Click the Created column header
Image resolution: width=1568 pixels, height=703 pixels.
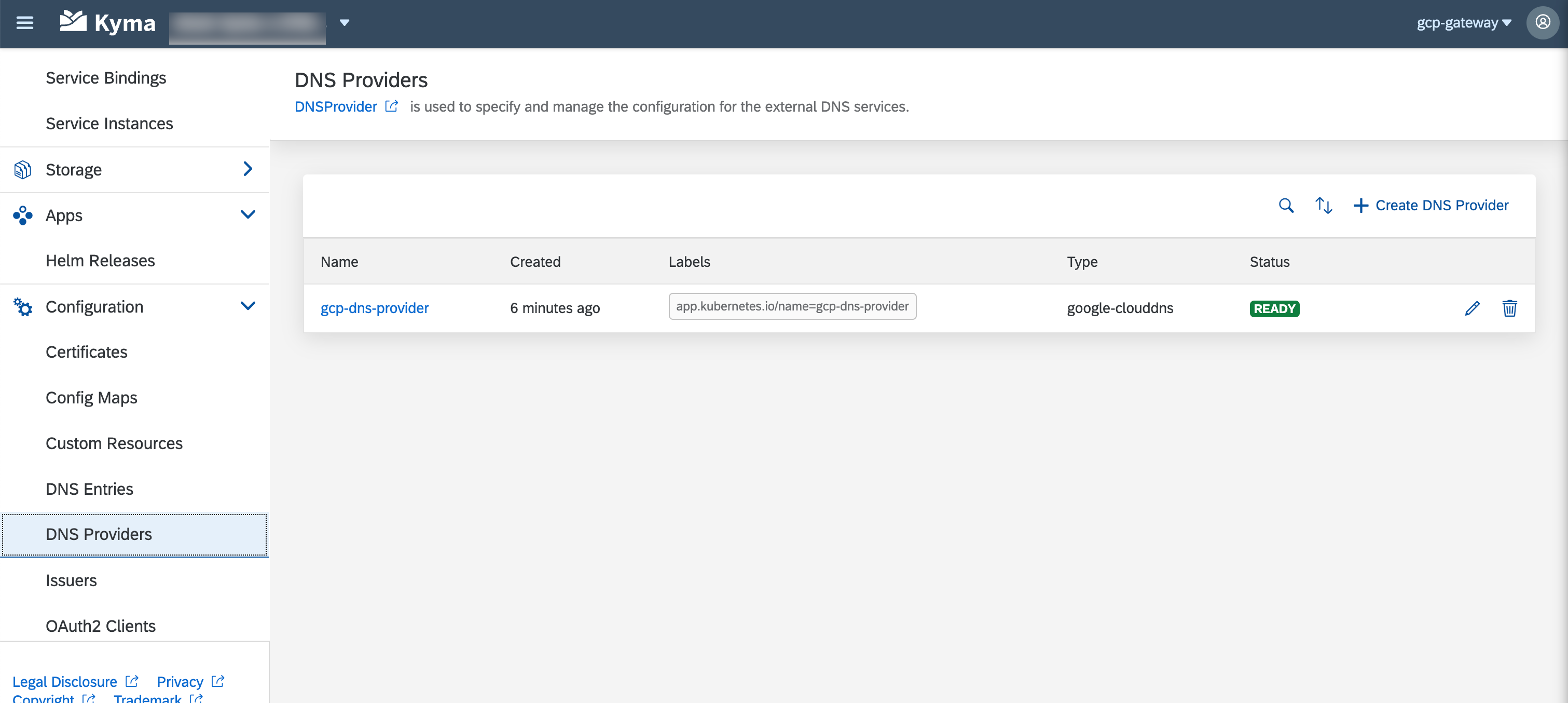pos(535,262)
